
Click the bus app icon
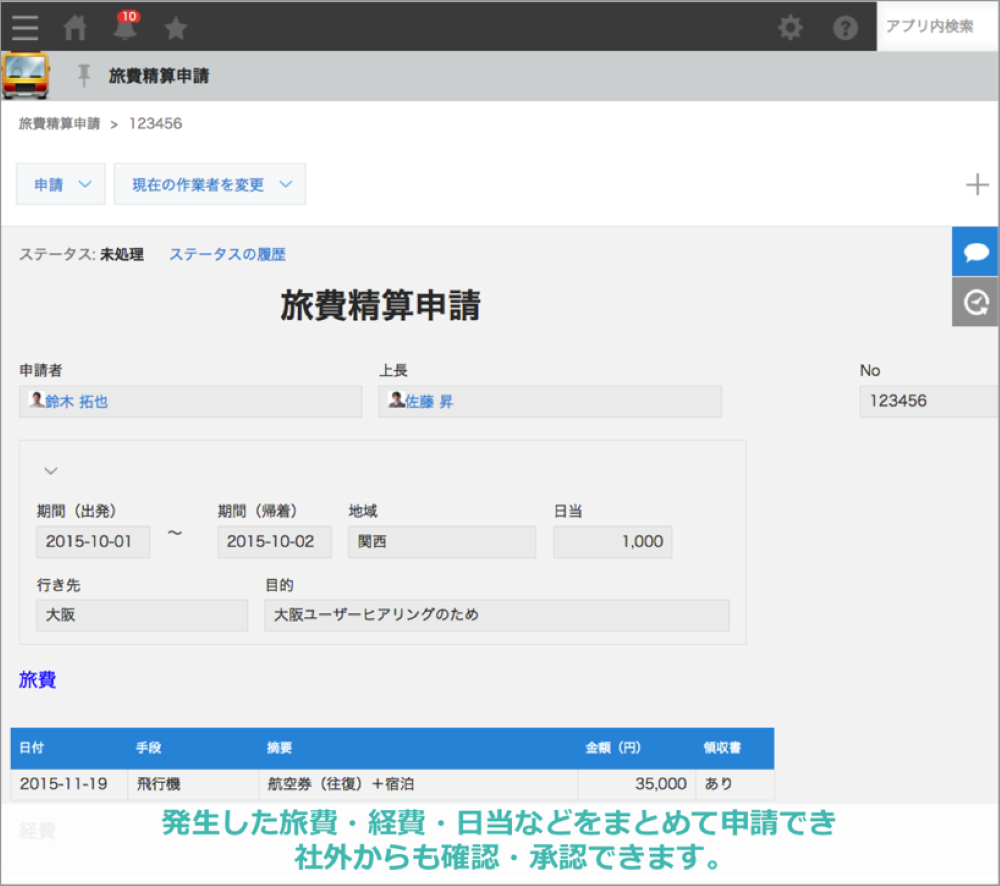point(25,76)
